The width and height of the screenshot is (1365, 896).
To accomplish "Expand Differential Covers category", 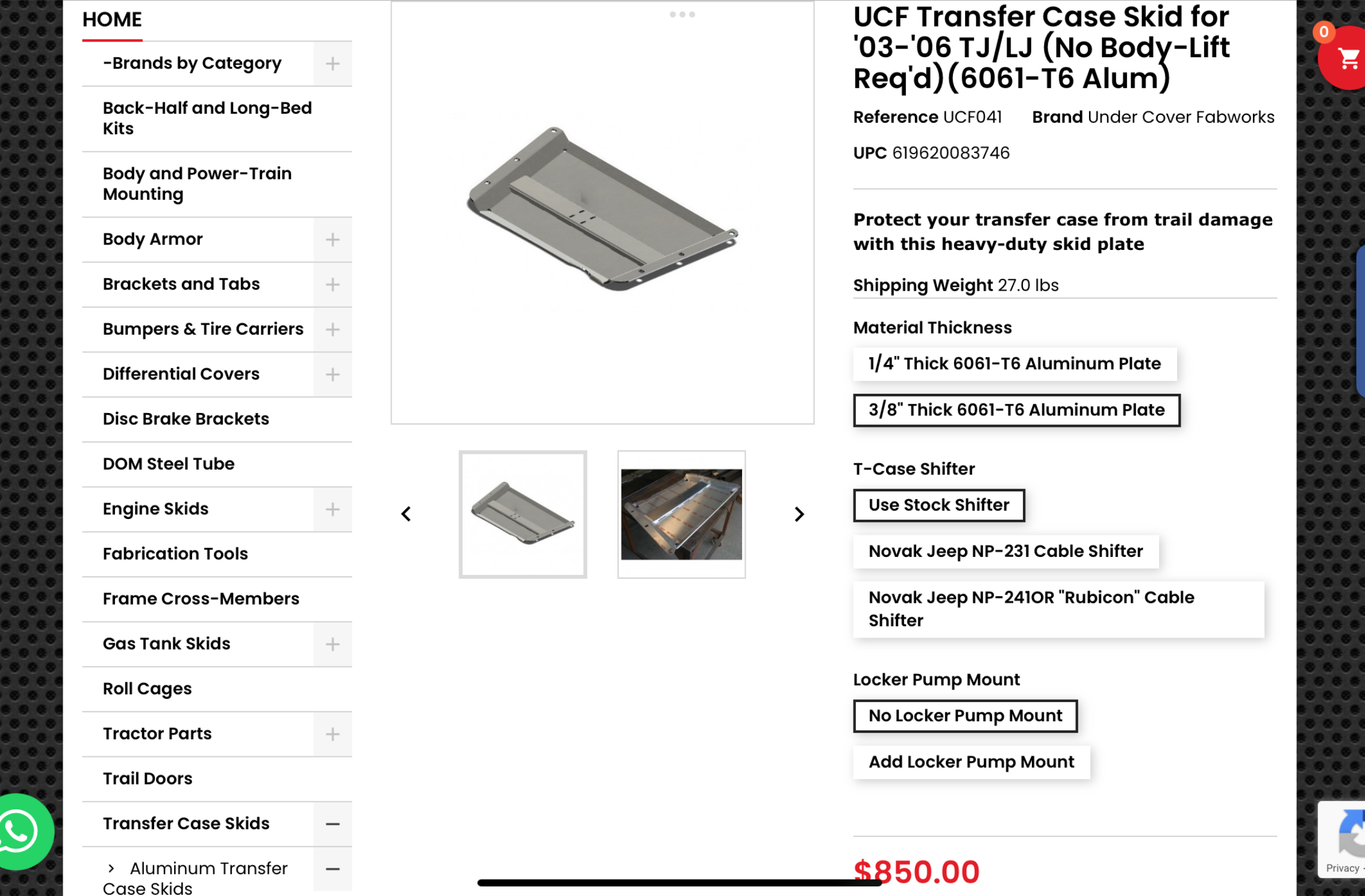I will [x=333, y=375].
